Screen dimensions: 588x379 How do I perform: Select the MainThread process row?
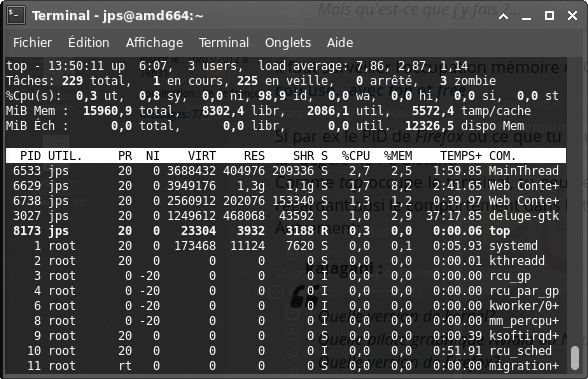tap(286, 171)
